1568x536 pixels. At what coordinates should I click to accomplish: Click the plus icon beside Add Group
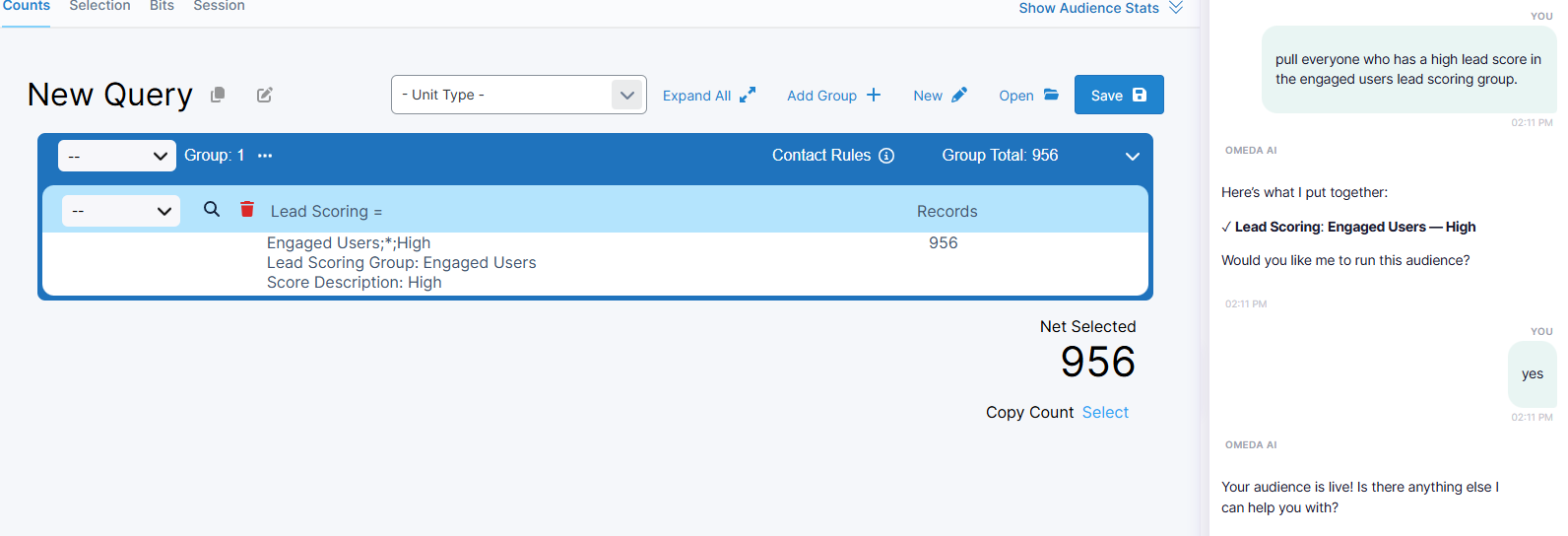point(874,95)
